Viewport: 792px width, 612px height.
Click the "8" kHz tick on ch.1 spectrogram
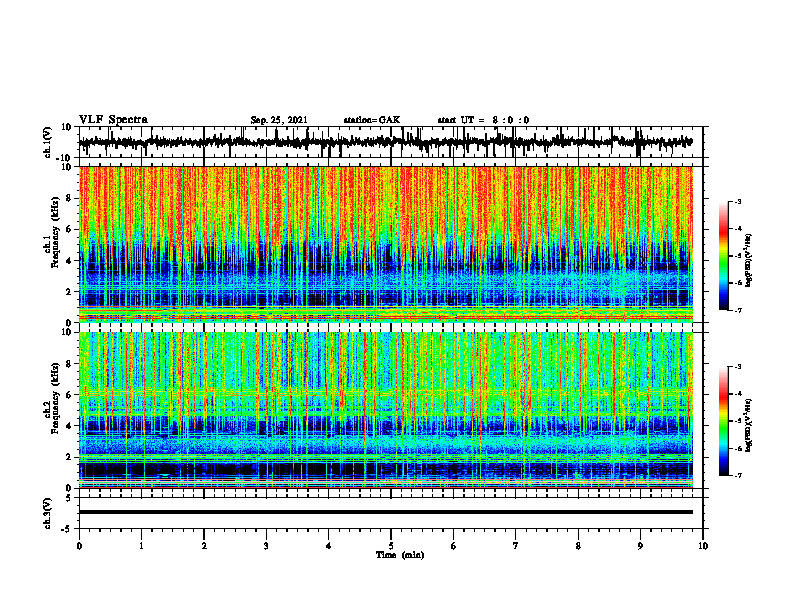coord(70,198)
